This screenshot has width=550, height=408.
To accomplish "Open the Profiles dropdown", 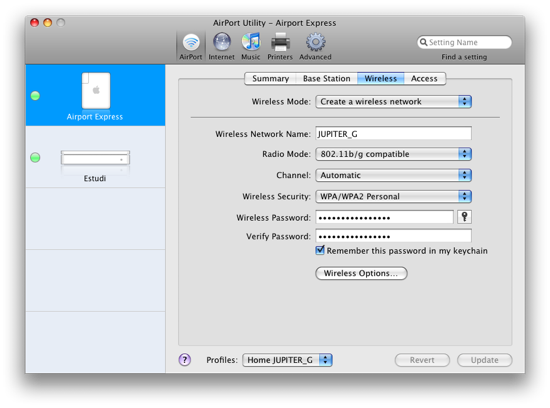I will tap(287, 360).
